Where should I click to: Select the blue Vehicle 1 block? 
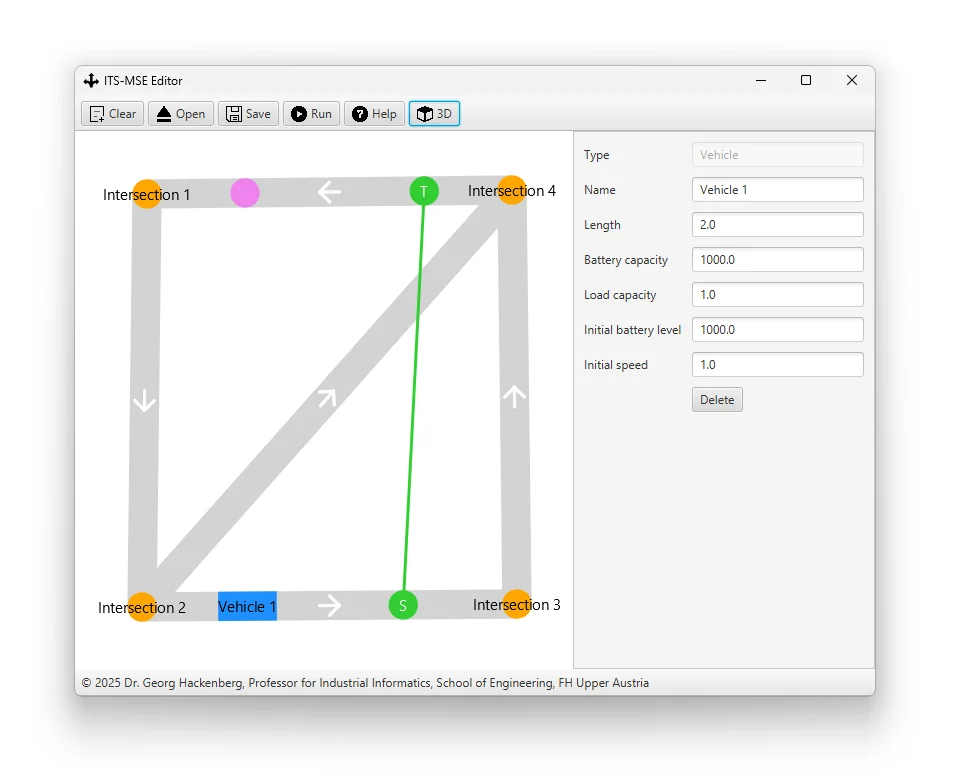tap(247, 606)
